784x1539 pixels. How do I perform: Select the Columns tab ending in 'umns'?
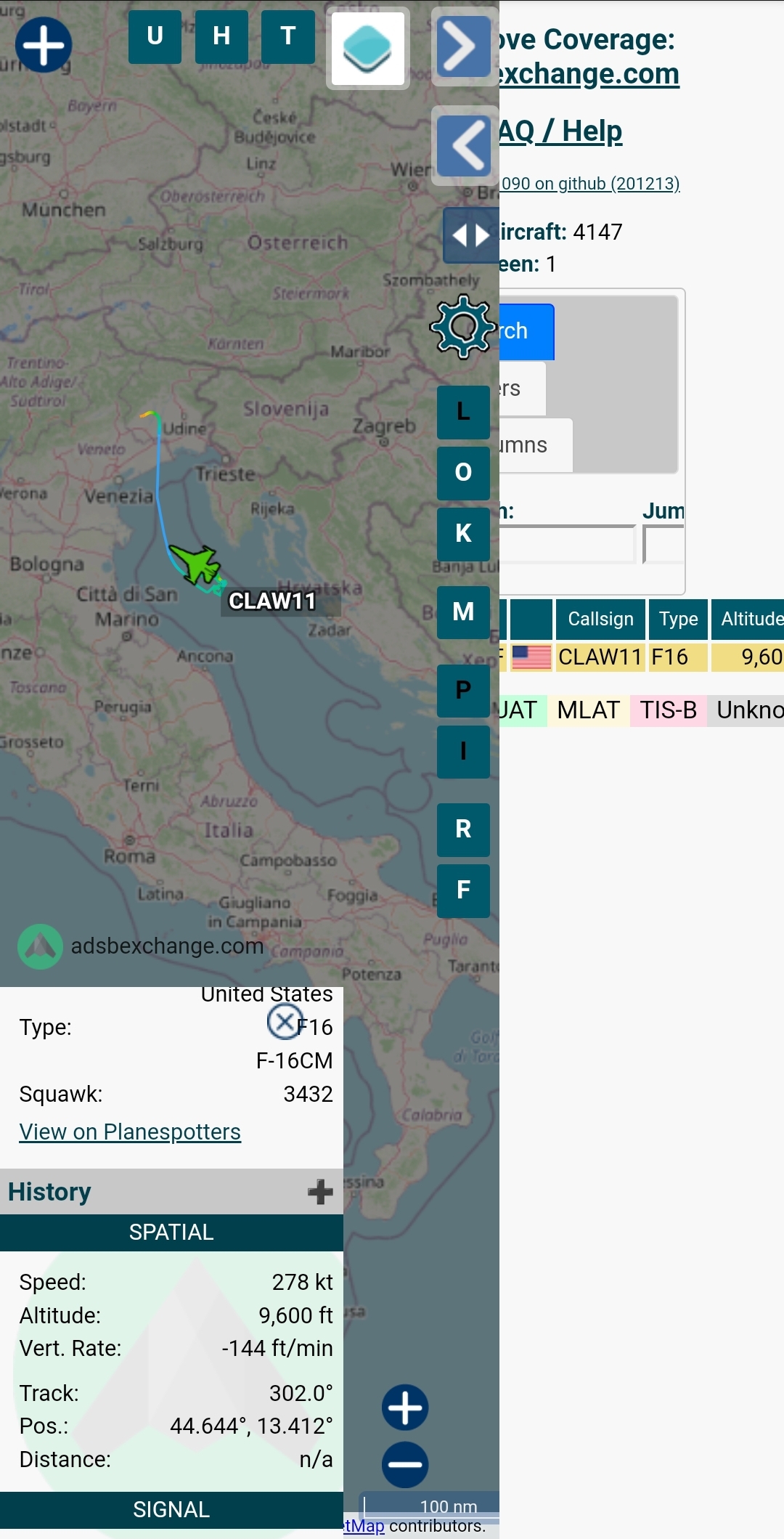coord(536,445)
